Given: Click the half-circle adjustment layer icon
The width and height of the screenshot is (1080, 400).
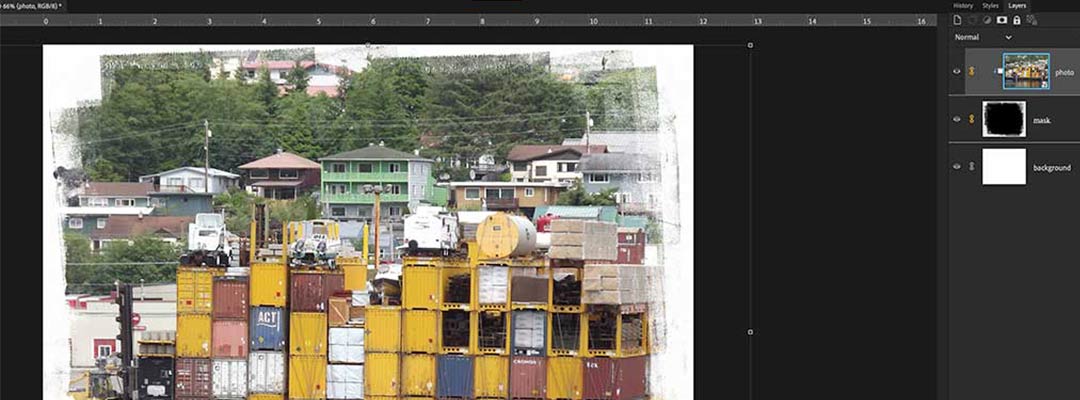Looking at the screenshot, I should [x=987, y=20].
